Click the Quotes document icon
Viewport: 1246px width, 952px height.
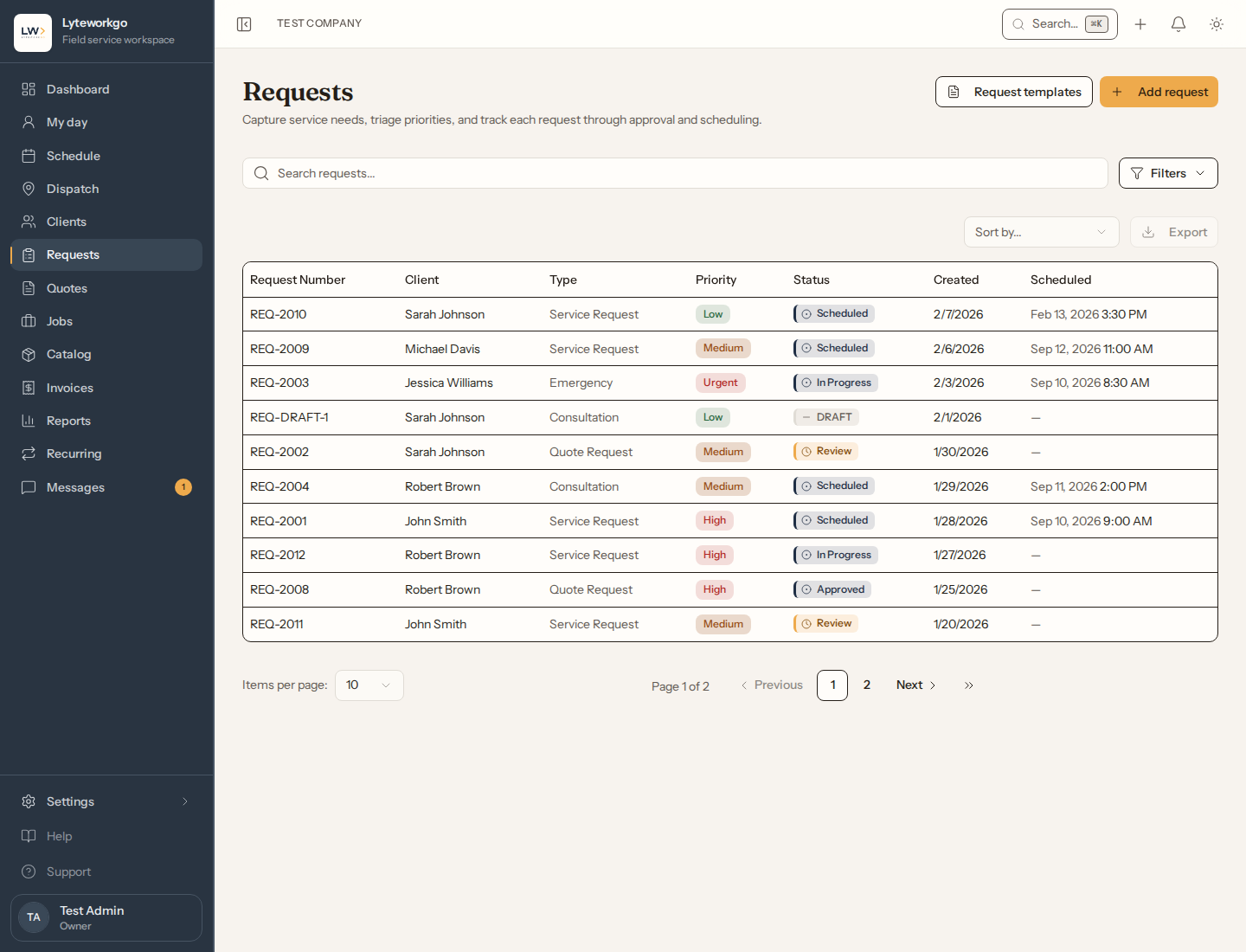click(29, 288)
